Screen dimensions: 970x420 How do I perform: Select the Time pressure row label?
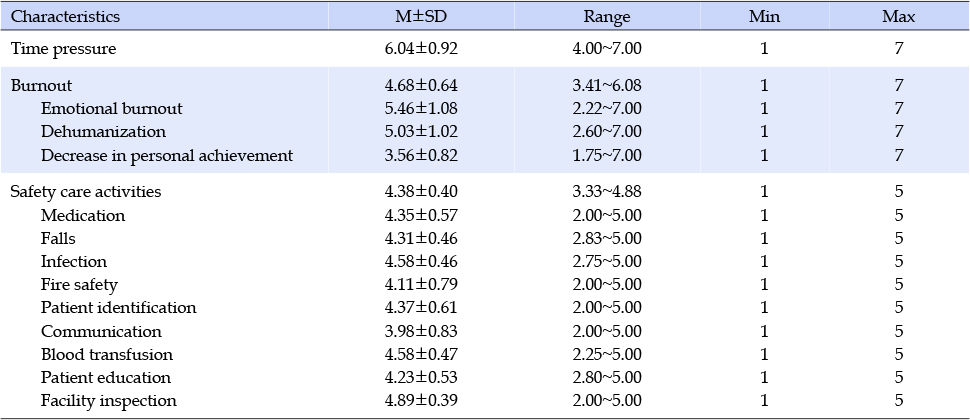coord(63,49)
